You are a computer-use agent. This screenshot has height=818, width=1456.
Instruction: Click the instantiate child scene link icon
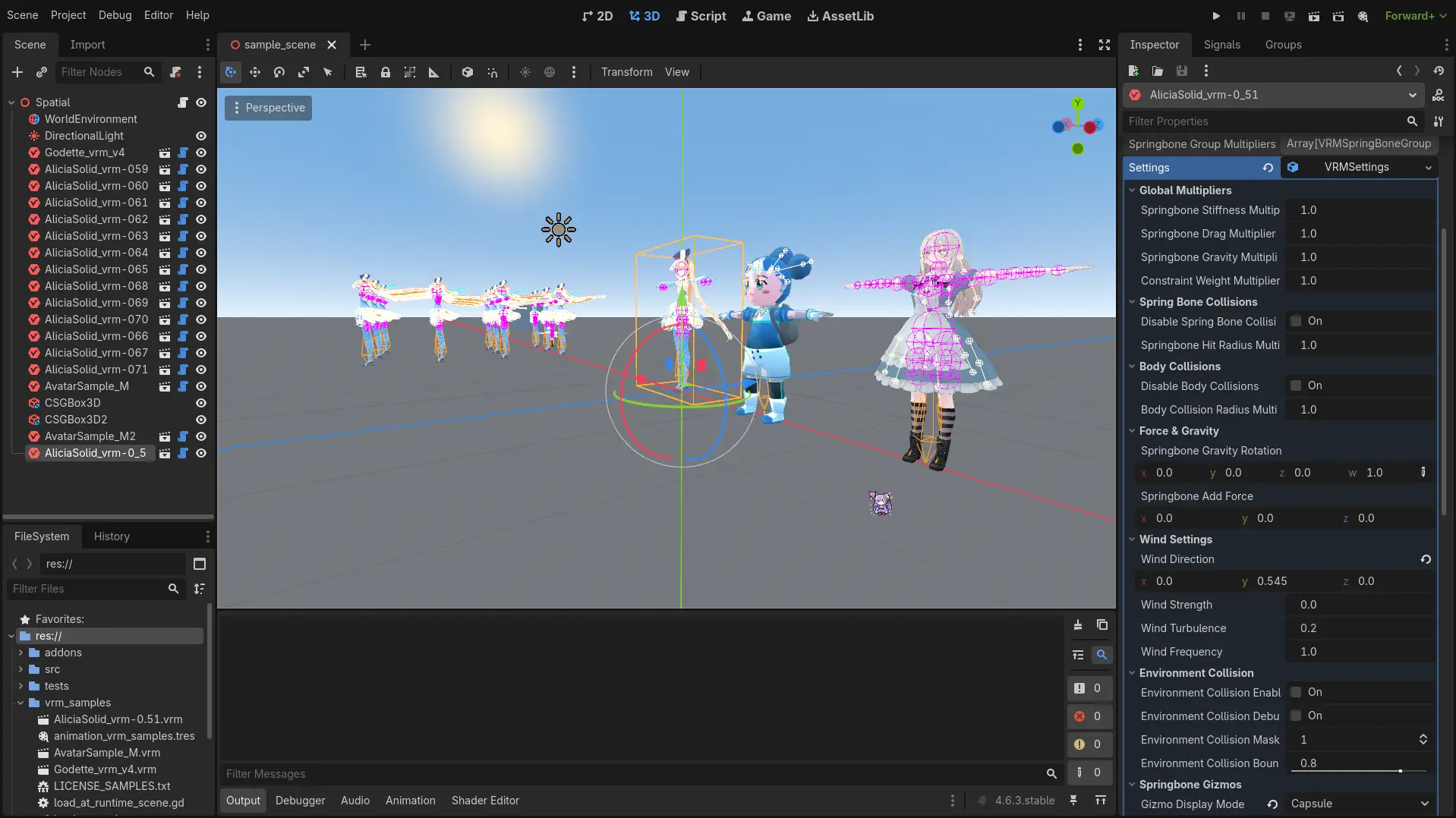42,72
